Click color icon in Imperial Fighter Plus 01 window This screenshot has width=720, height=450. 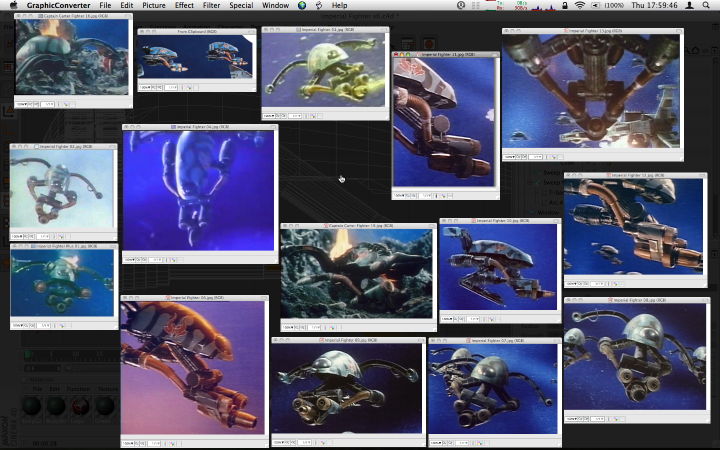point(62,325)
